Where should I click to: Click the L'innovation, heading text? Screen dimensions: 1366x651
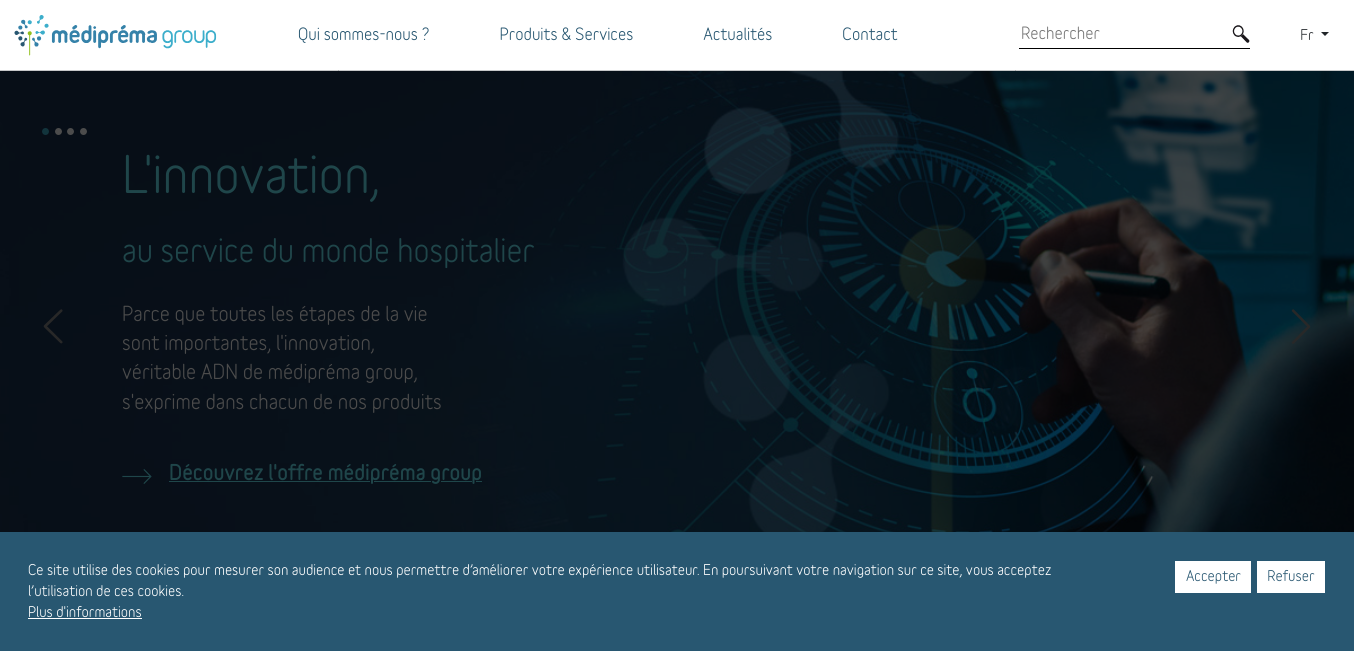tap(251, 176)
